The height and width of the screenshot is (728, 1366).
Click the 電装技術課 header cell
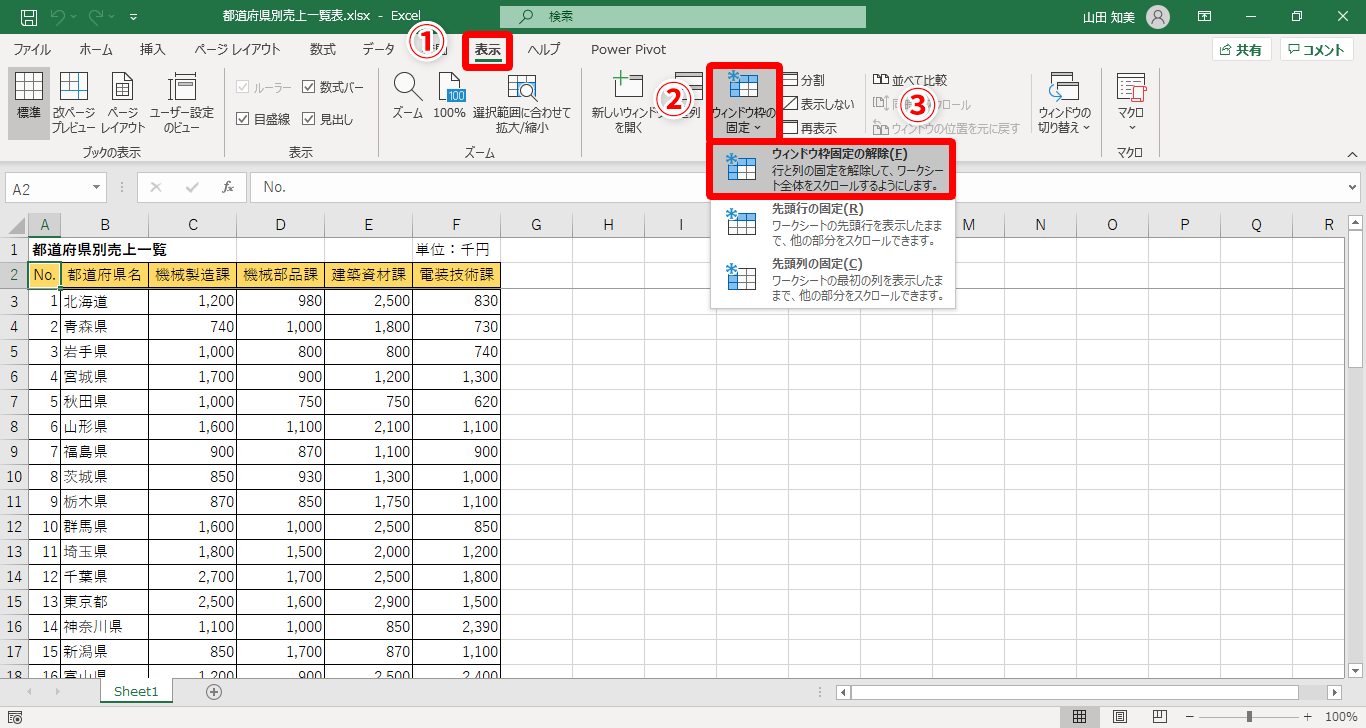(x=456, y=275)
